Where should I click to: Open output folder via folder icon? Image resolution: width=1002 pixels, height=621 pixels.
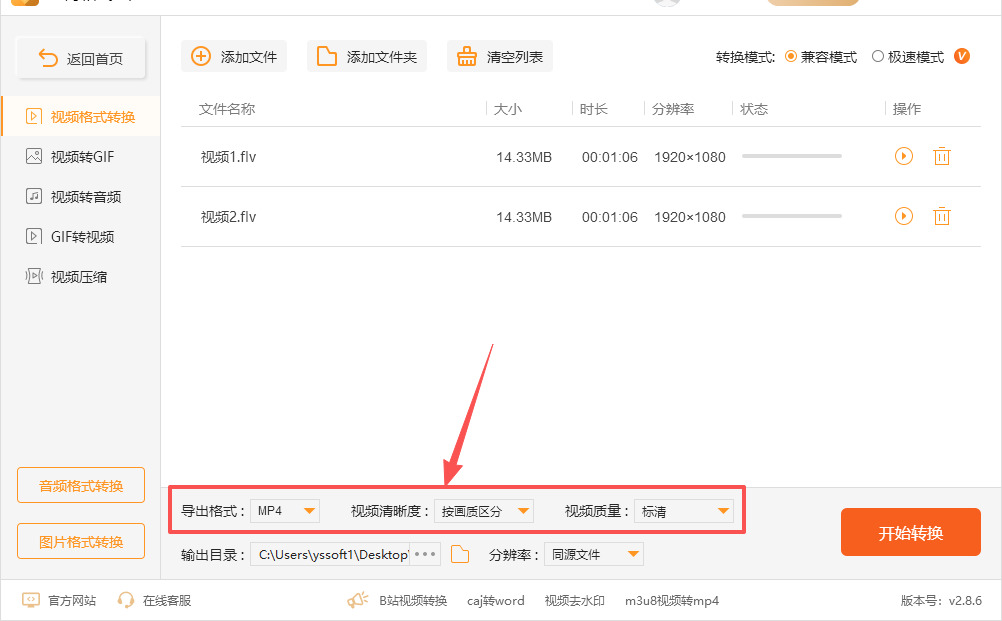(x=460, y=554)
